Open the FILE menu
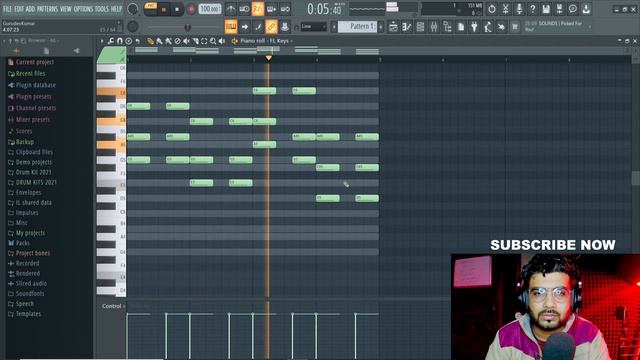The height and width of the screenshot is (360, 640). point(7,9)
